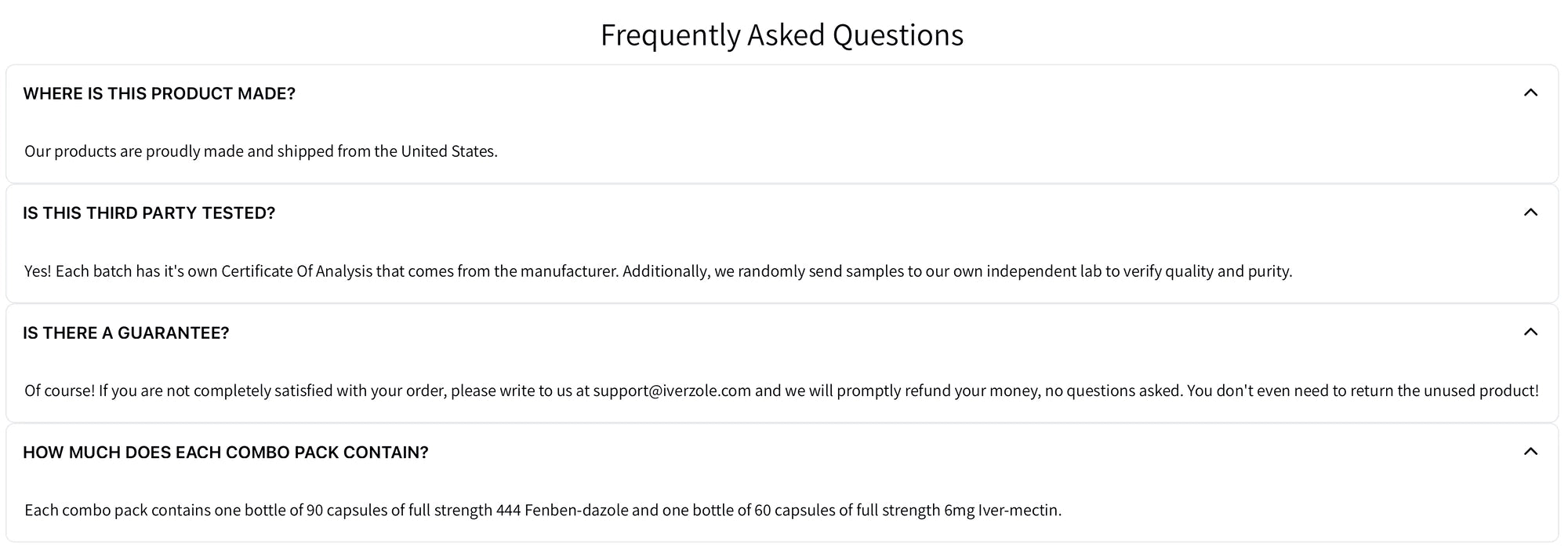Click 'Of course!' at the start of the guarantee answer

click(60, 391)
